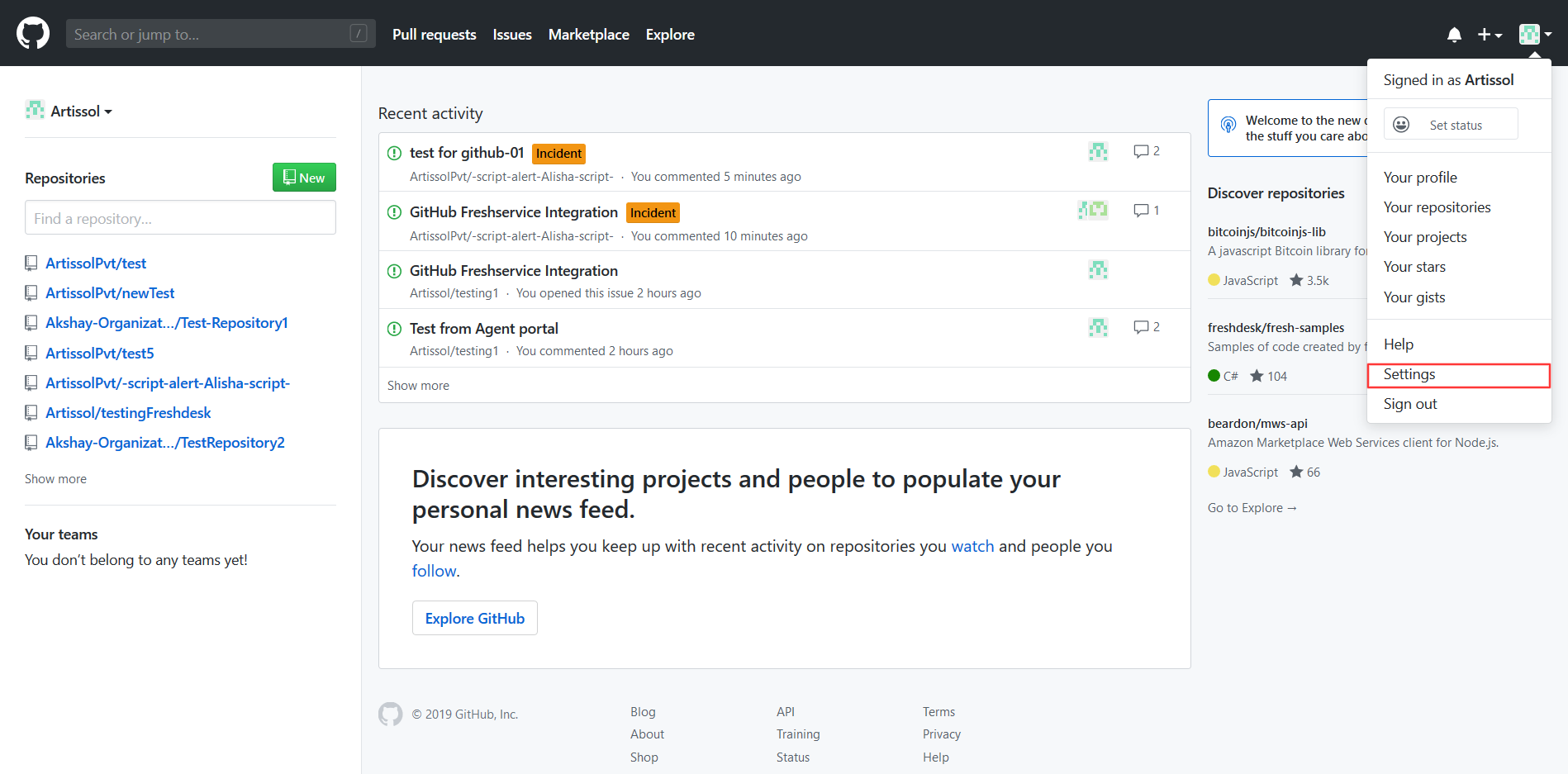Show more recent activity items
The image size is (1568, 774).
[x=418, y=386]
